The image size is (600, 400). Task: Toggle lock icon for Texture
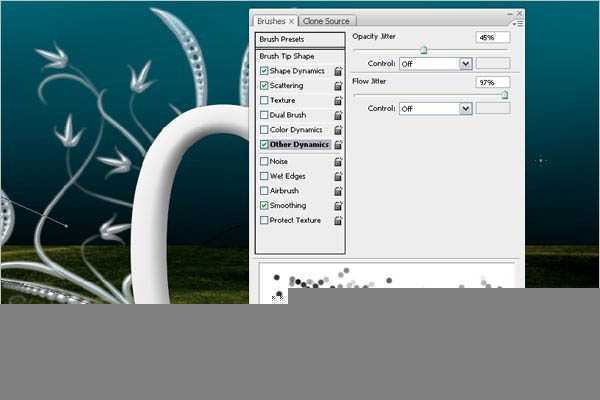pyautogui.click(x=338, y=101)
